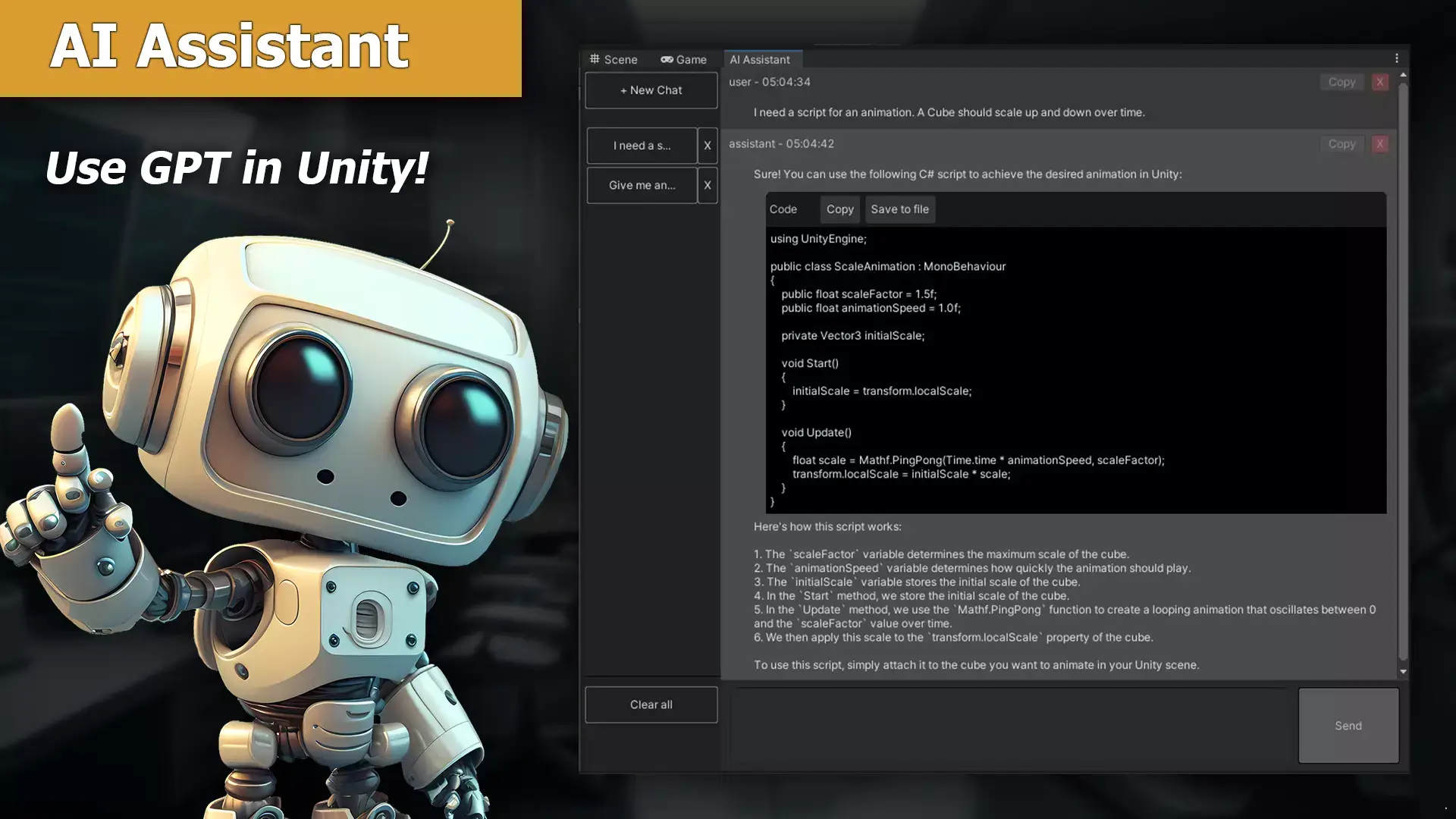Click the Clear all button

[x=651, y=704]
